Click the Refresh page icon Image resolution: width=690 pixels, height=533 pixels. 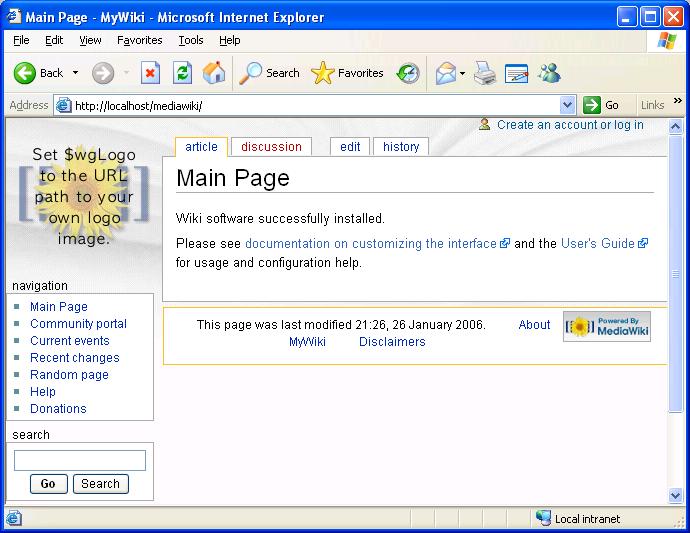coord(182,73)
